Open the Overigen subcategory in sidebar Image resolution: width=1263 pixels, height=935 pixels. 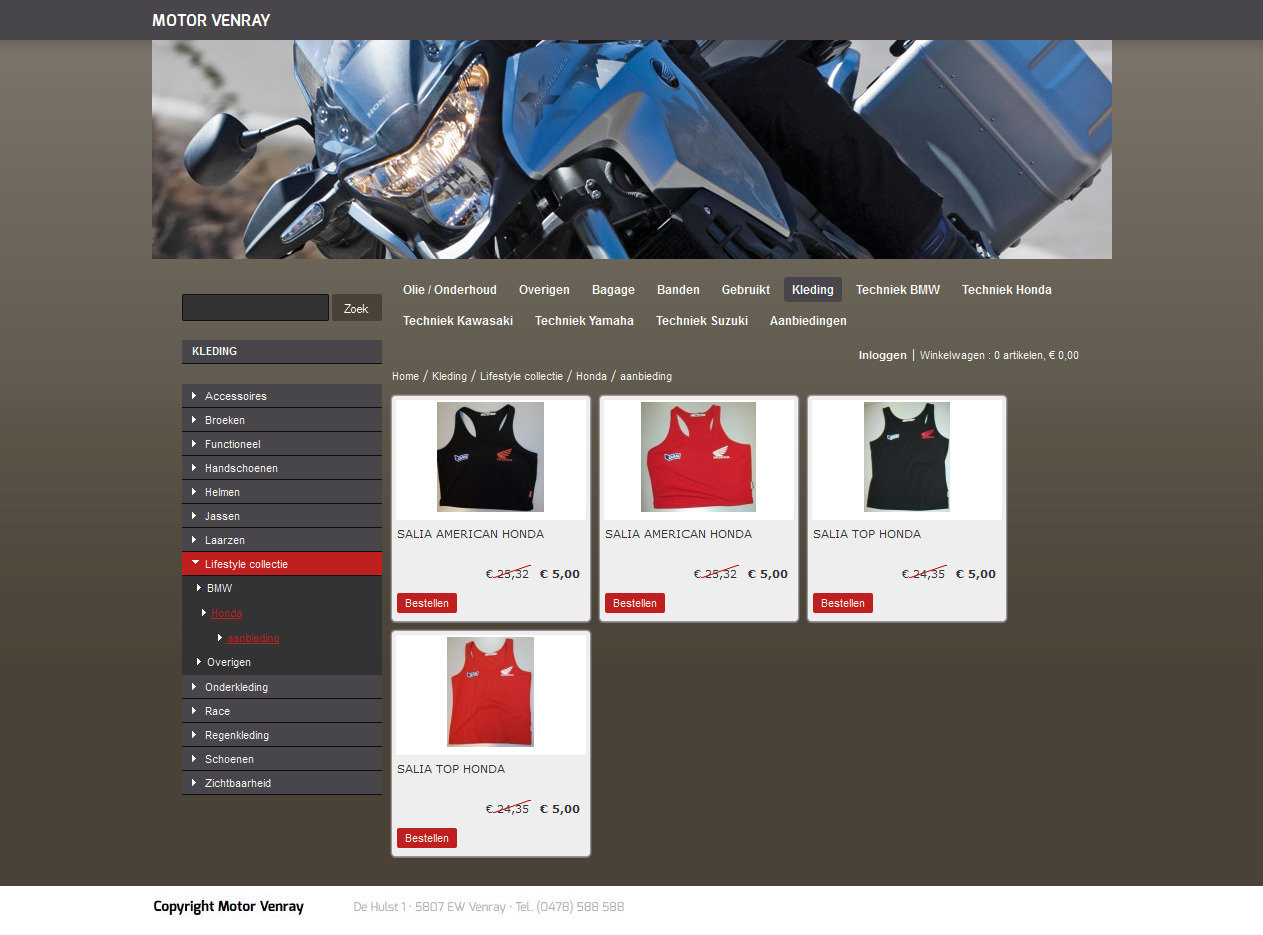click(x=229, y=662)
